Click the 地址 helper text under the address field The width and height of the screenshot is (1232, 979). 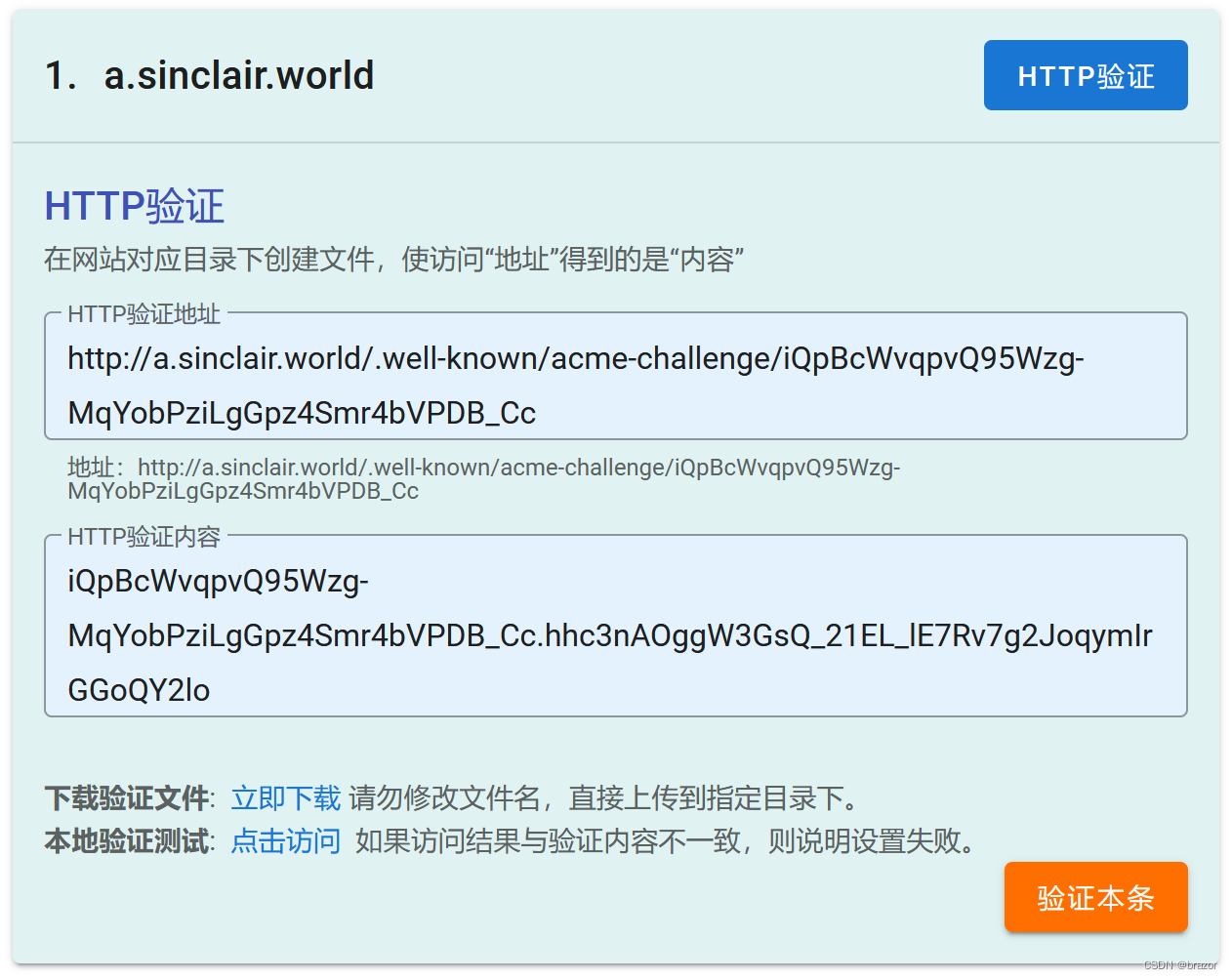[x=483, y=478]
